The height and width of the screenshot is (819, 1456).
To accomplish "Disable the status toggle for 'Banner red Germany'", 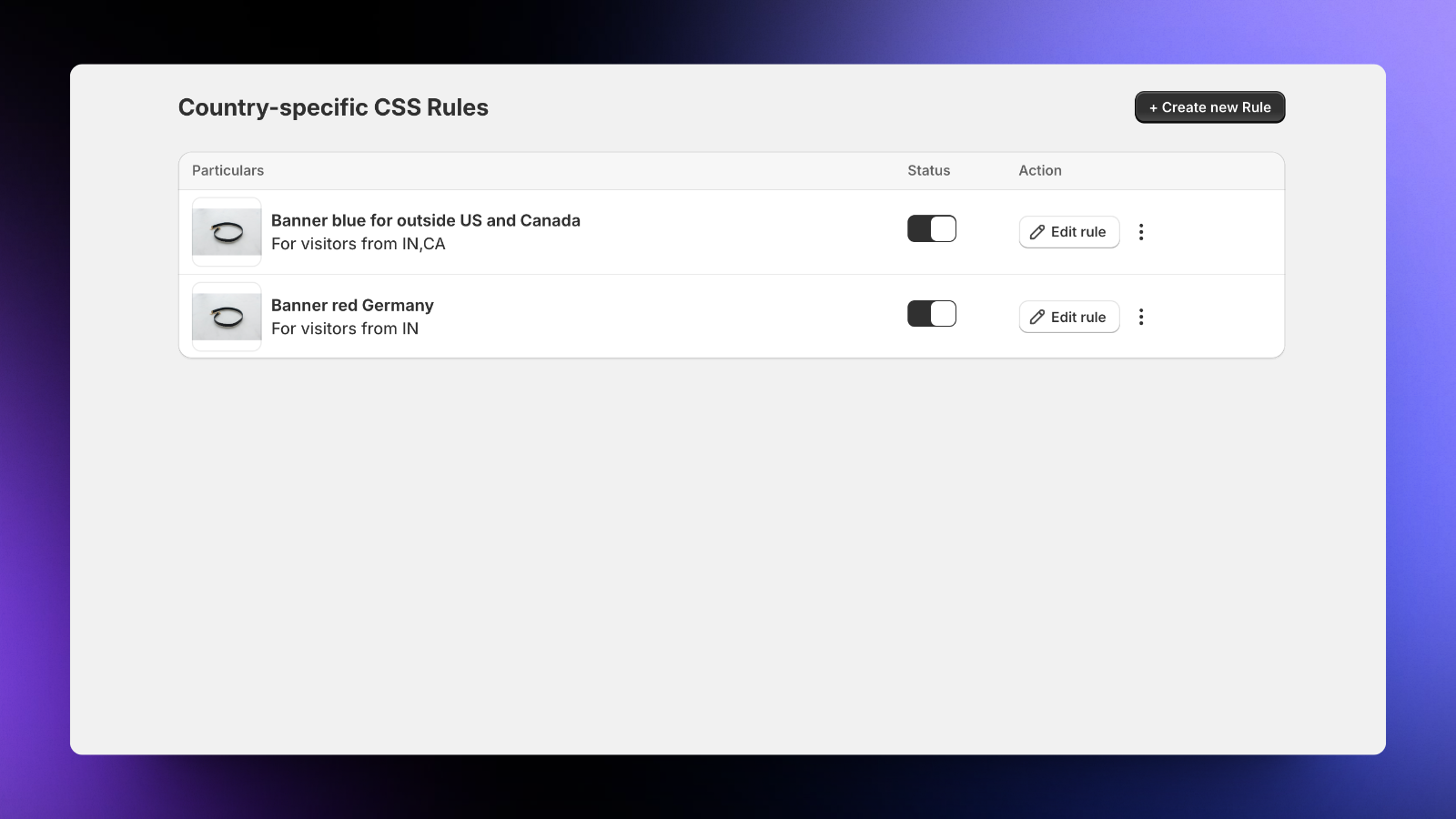I will [932, 313].
